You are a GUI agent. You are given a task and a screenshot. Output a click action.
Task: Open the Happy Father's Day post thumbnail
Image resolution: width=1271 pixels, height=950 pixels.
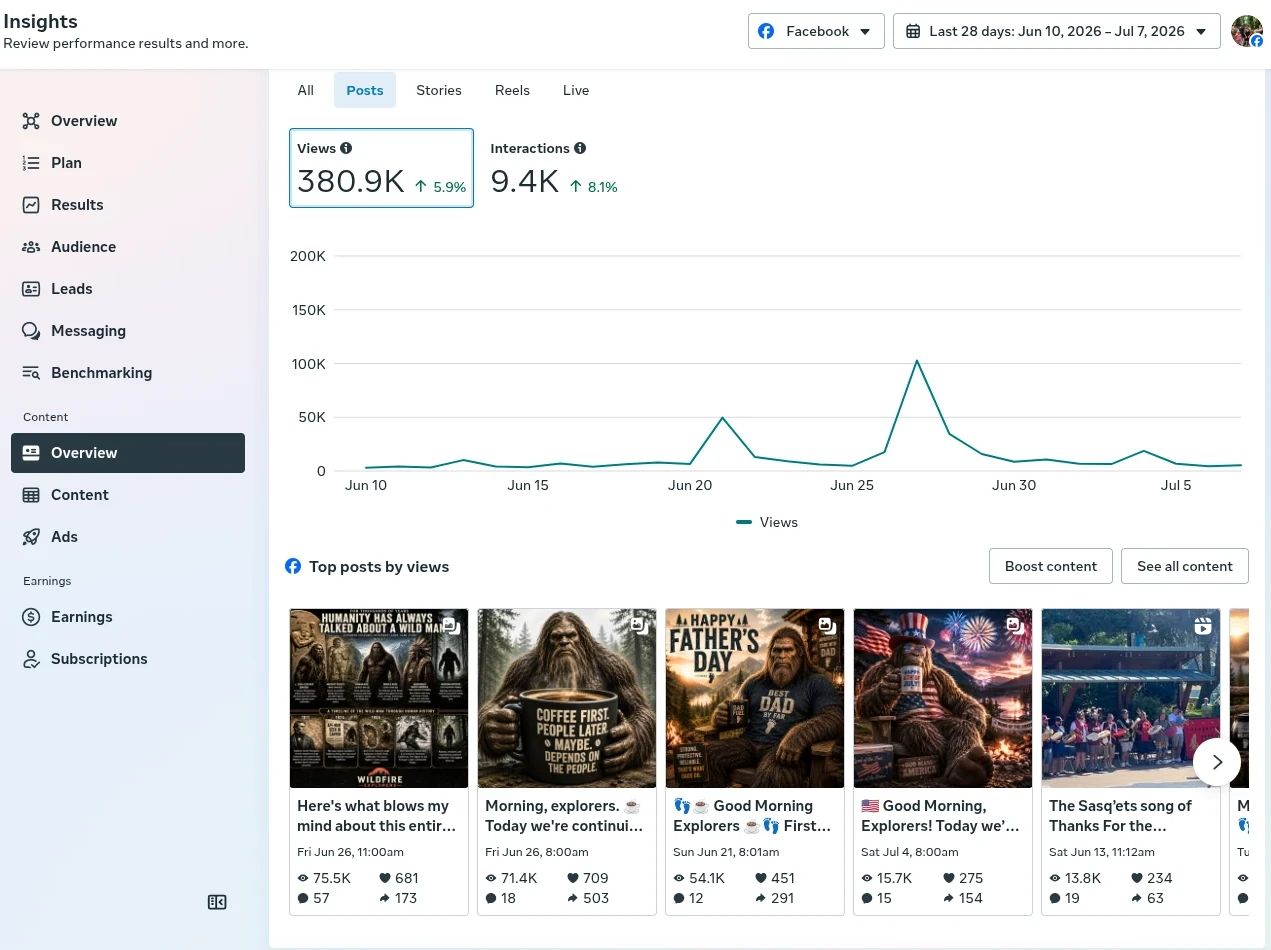[x=755, y=698]
